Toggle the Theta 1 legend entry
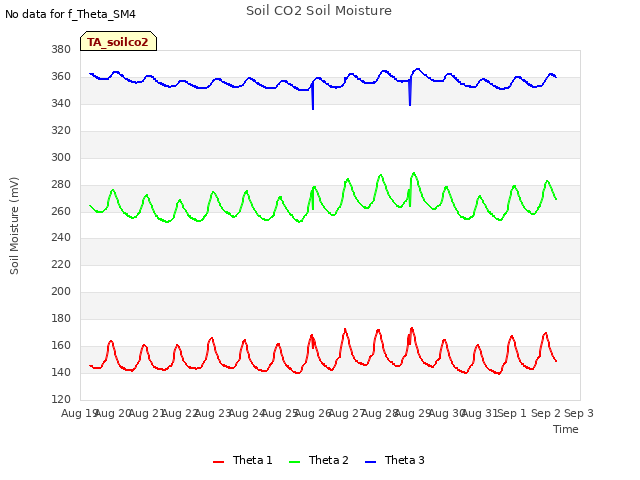The height and width of the screenshot is (480, 640). (242, 460)
